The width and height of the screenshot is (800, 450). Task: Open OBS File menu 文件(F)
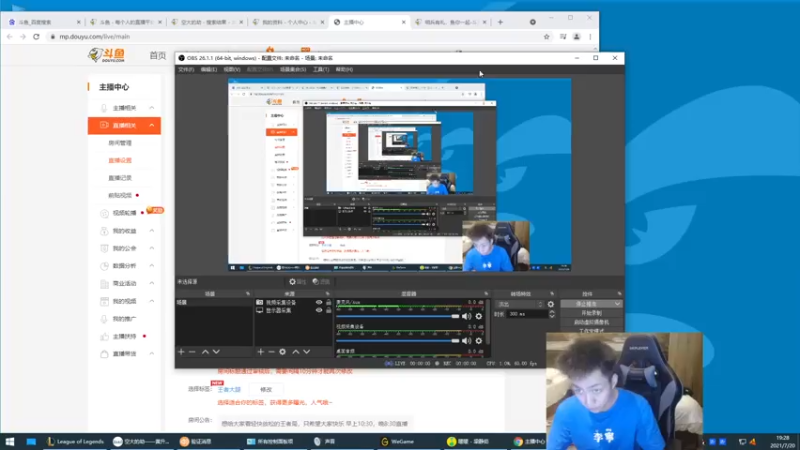click(186, 69)
